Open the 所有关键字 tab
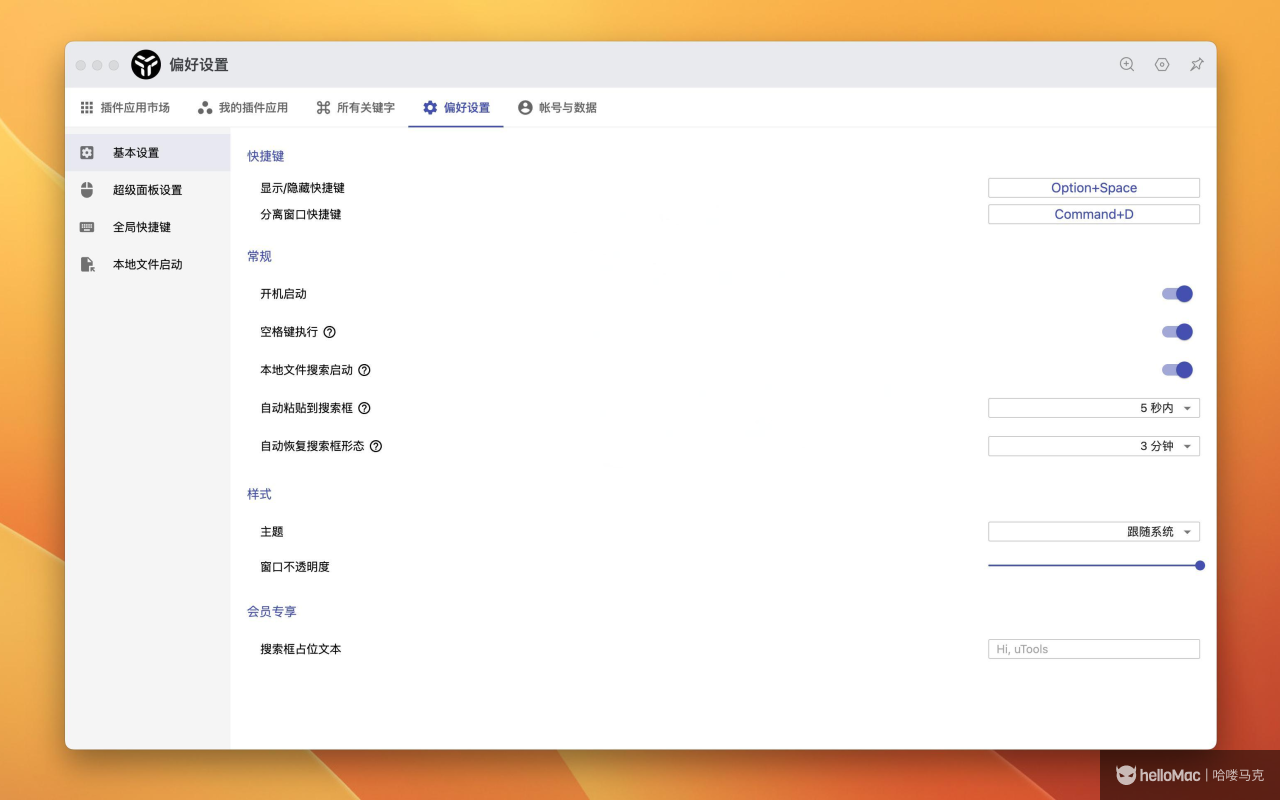The image size is (1280, 800). click(355, 108)
